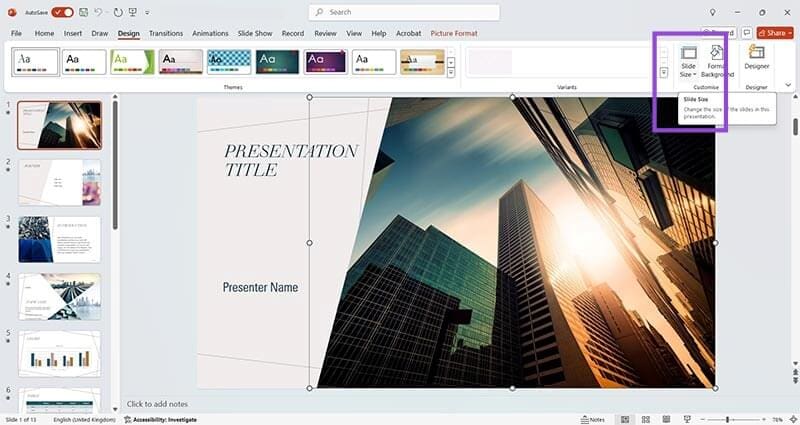
Task: Click the Accessibility: Investigate status icon
Action: [x=128, y=420]
